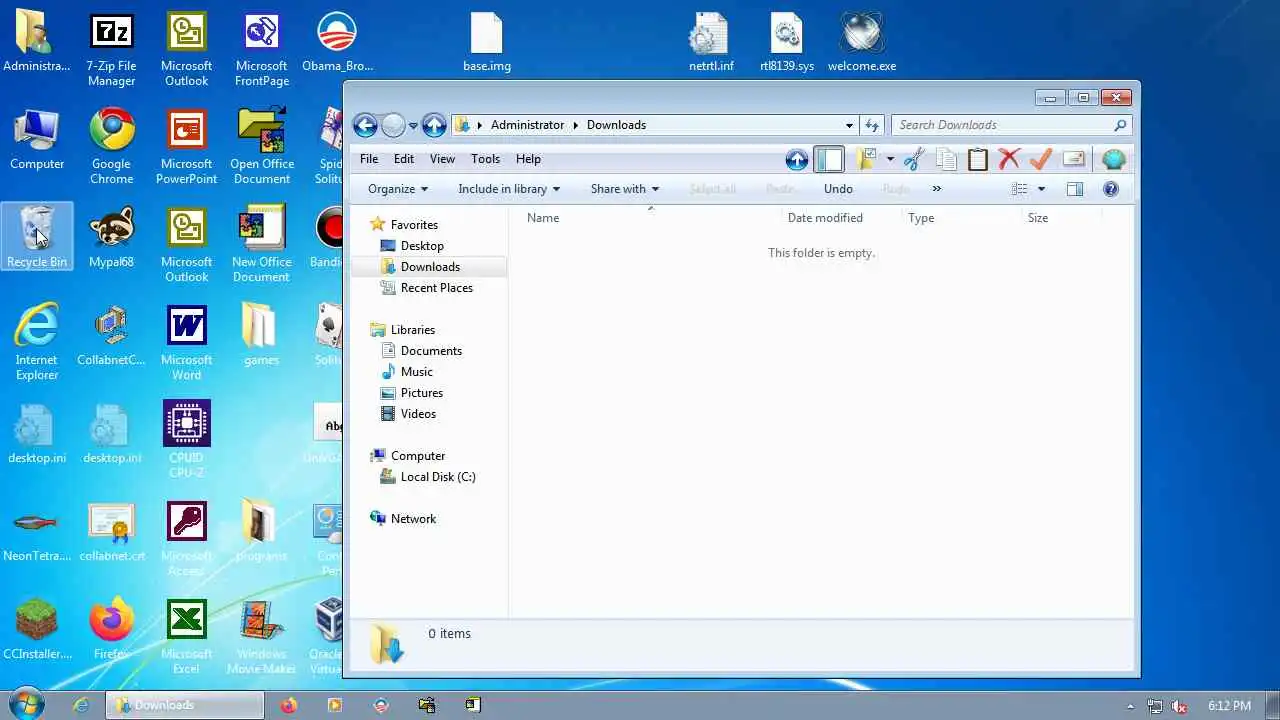Select Documents under Libraries
This screenshot has width=1280, height=720.
click(x=431, y=351)
